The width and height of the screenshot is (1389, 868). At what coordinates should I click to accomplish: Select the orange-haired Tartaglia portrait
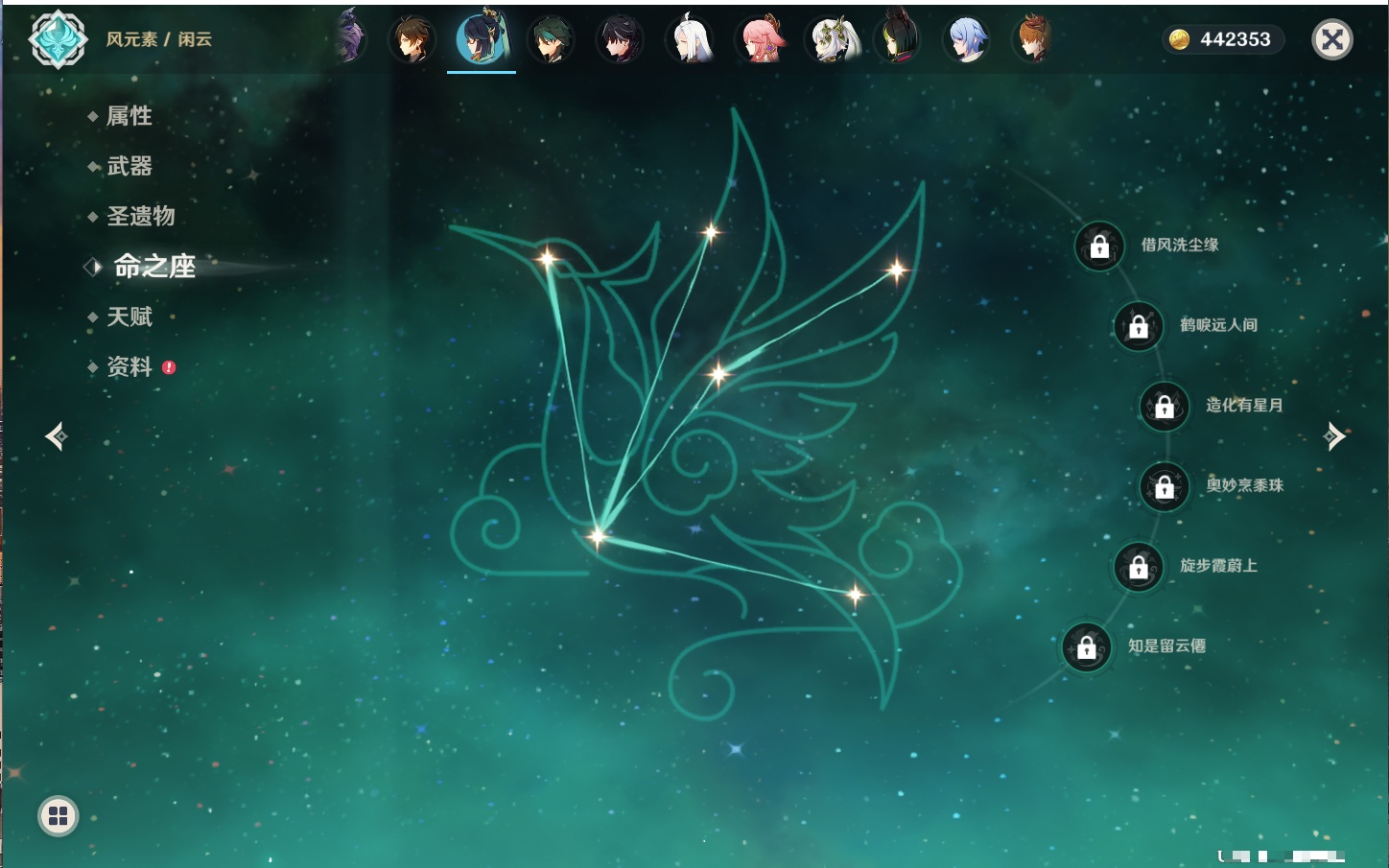[x=1034, y=39]
